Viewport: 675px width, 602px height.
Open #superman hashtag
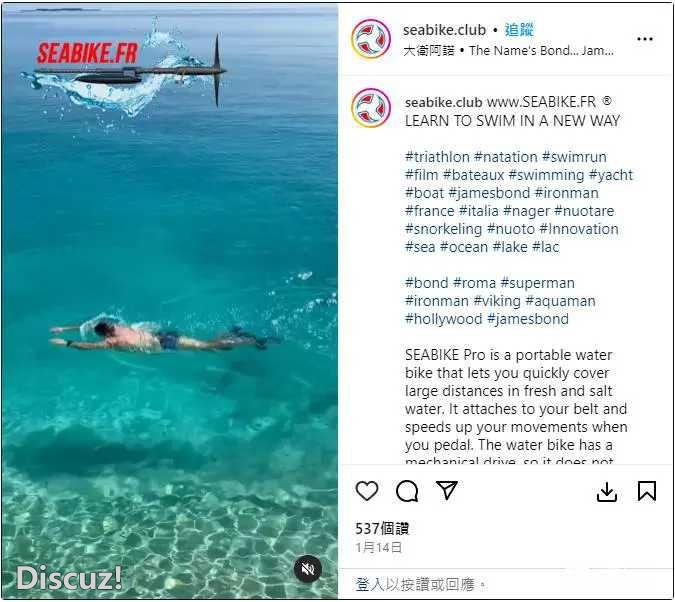(x=538, y=283)
